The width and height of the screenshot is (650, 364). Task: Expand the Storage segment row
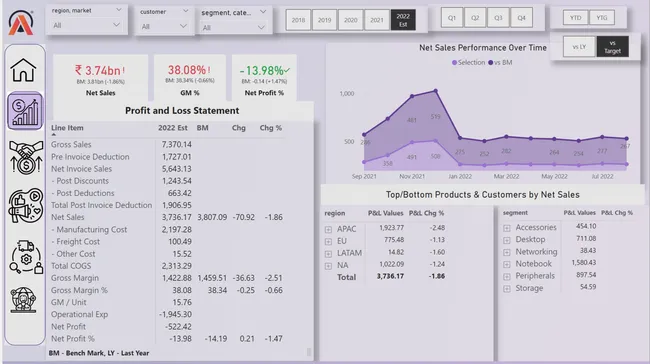tap(507, 289)
